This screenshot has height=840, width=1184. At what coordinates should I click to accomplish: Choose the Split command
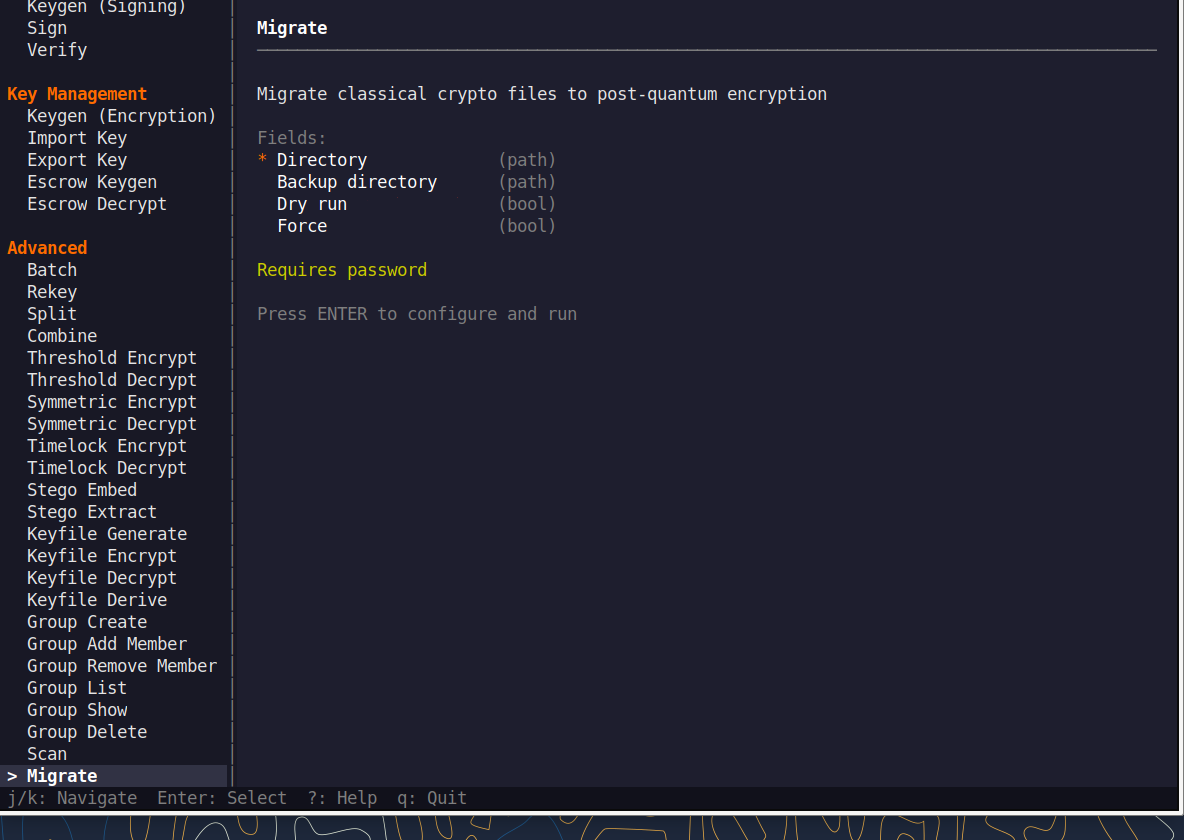click(x=52, y=313)
